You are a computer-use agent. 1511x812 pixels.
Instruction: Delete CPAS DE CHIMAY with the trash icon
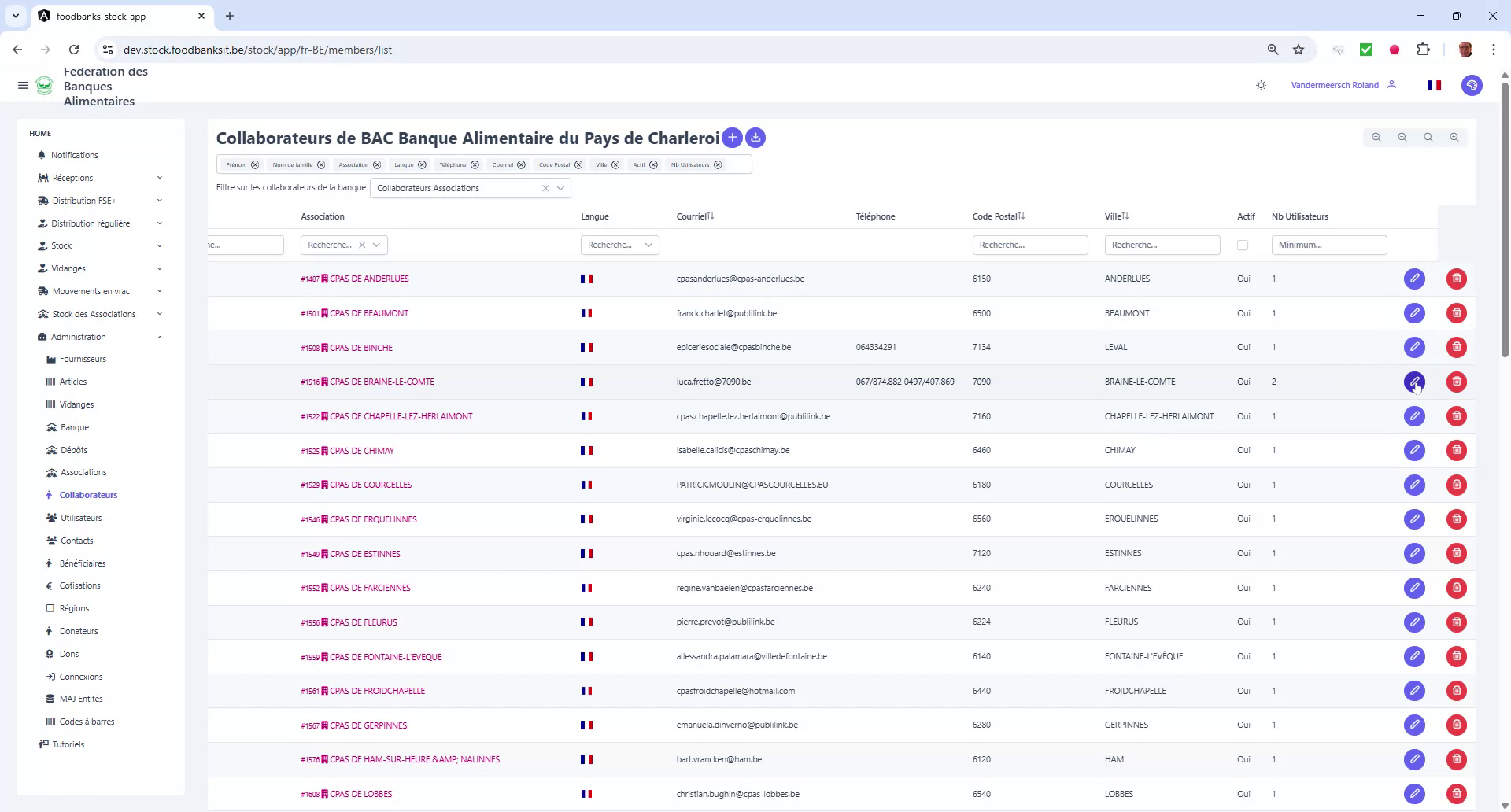[x=1457, y=450]
